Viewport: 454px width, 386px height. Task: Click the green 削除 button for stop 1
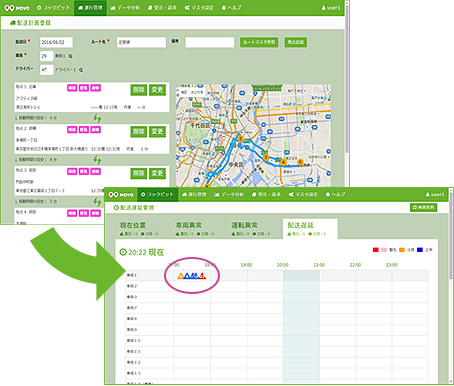(139, 90)
